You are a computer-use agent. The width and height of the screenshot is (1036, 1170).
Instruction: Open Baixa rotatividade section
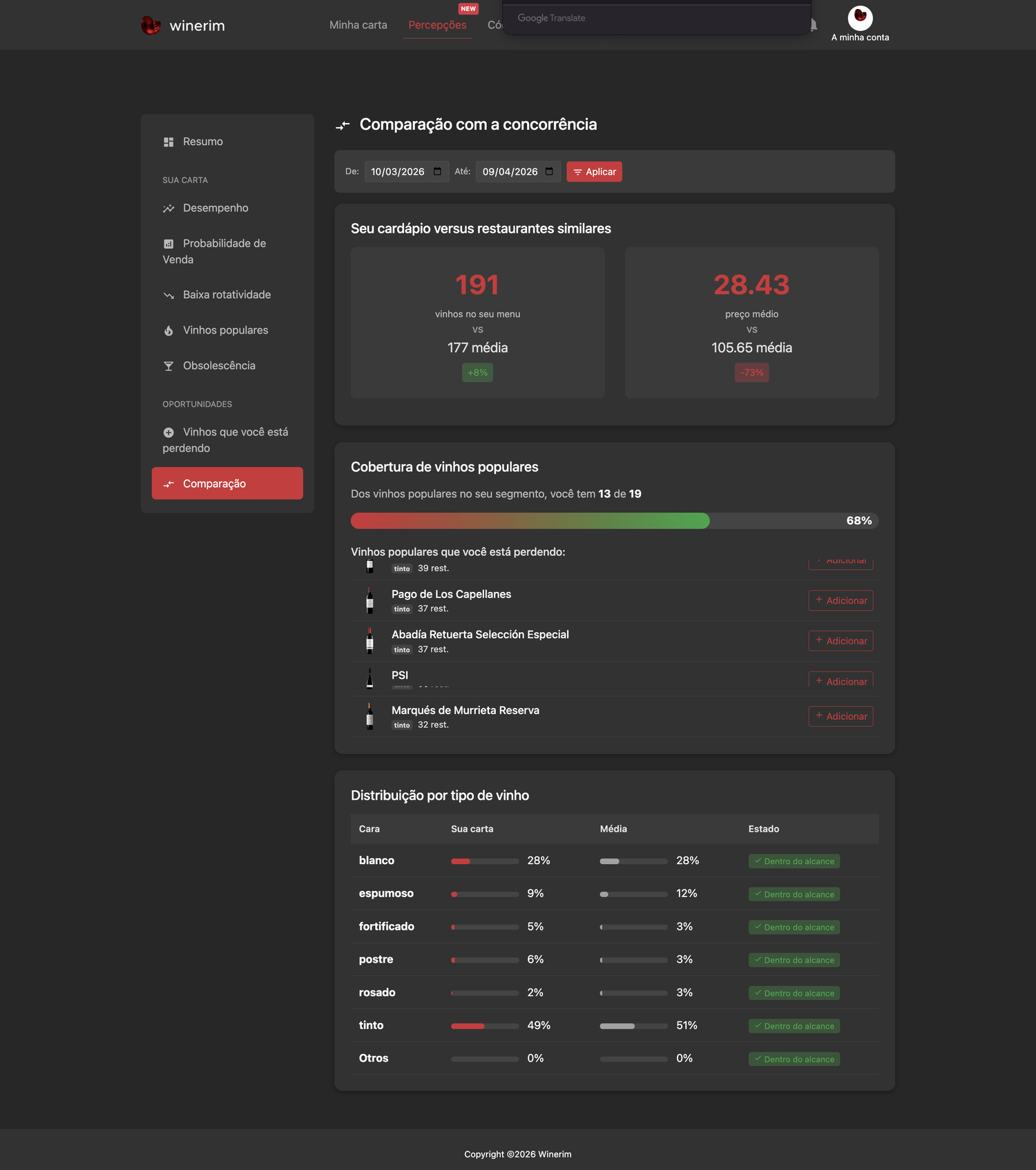227,295
